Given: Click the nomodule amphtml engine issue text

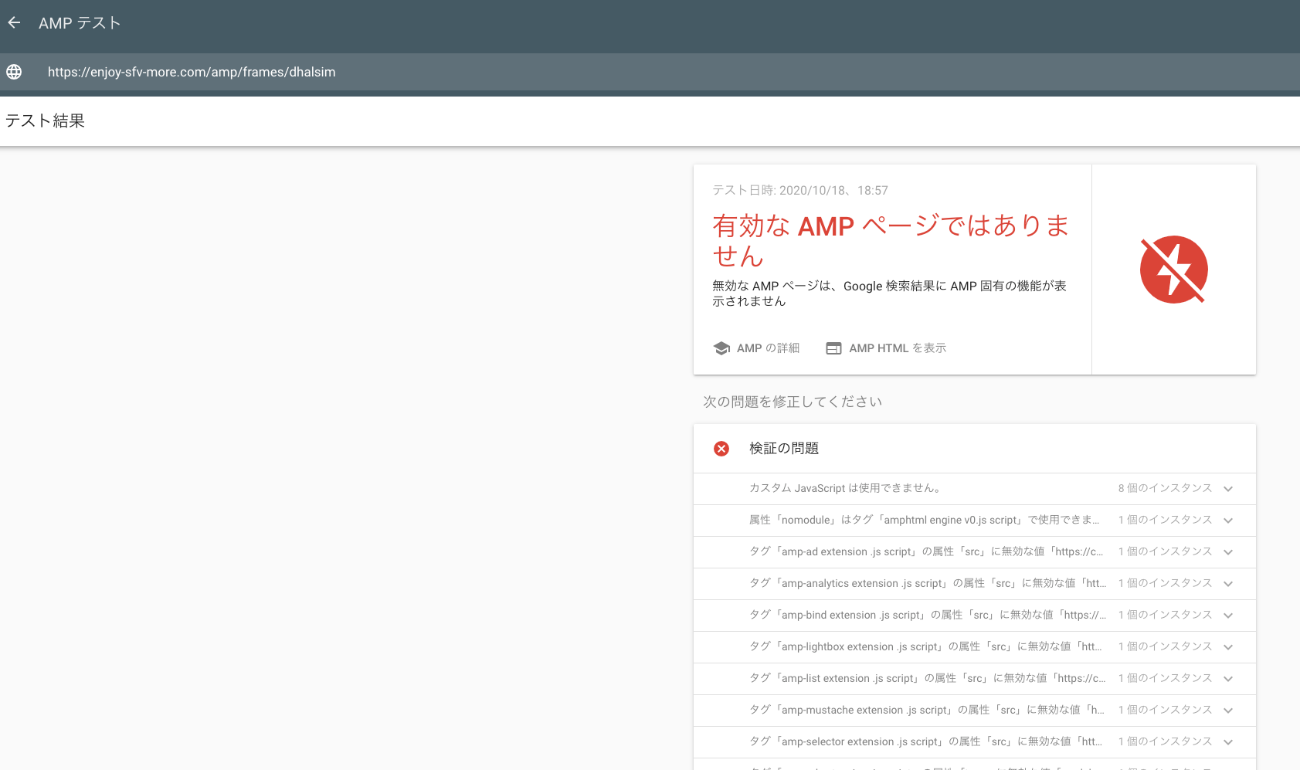Looking at the screenshot, I should (926, 520).
